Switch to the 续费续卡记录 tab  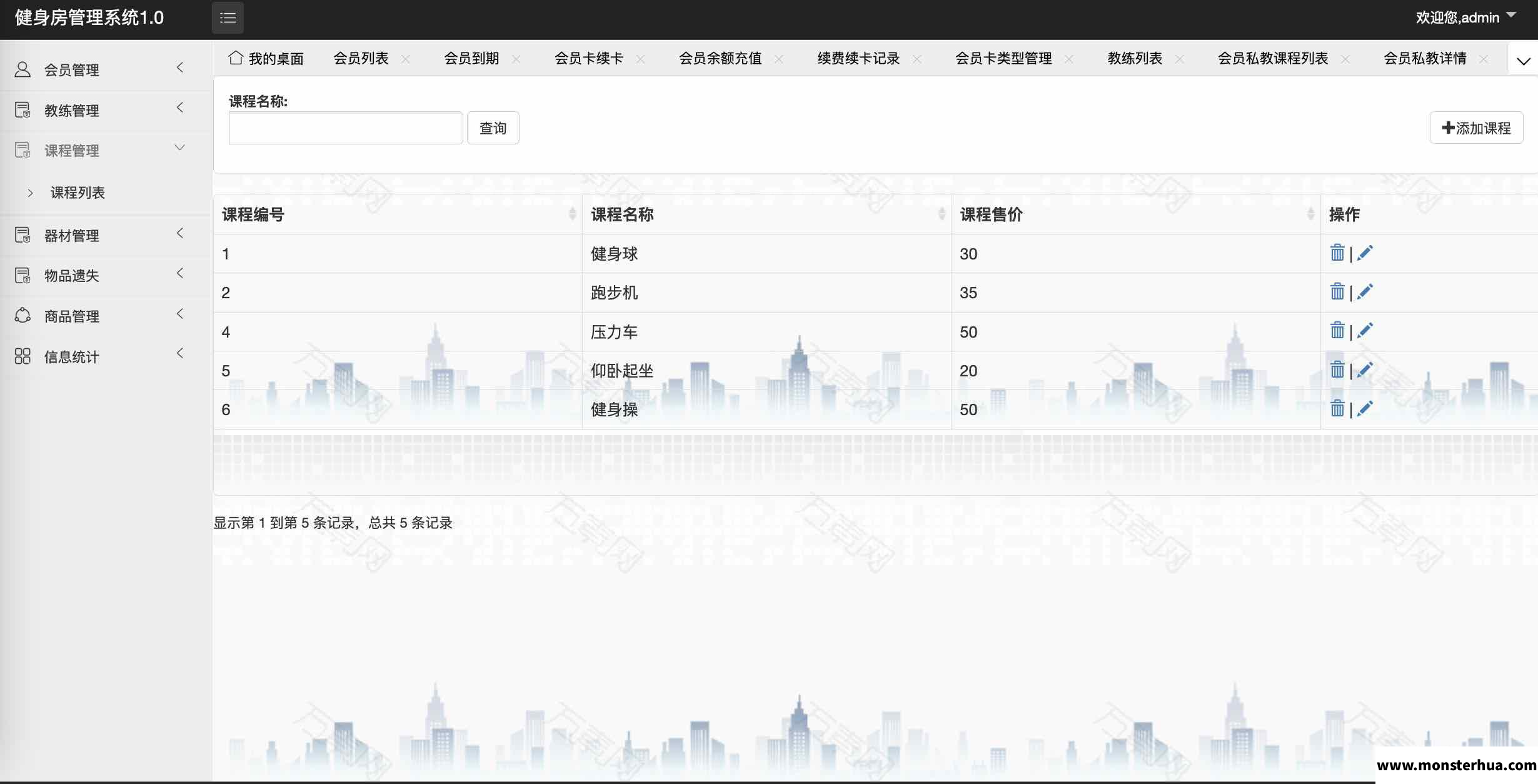858,58
